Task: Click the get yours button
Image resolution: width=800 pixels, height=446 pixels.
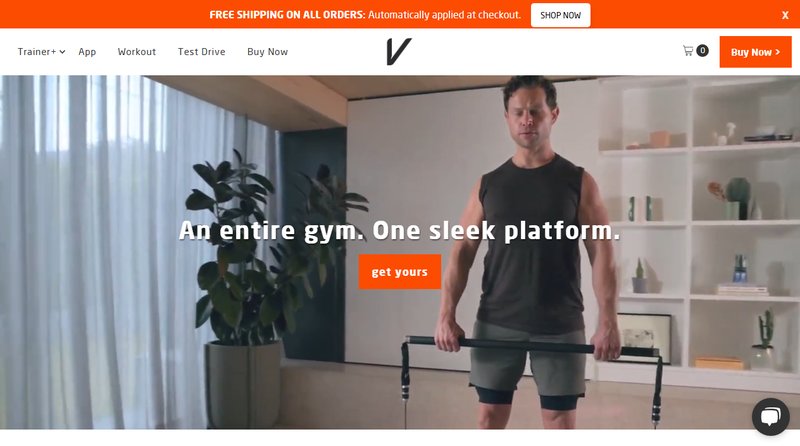Action: pyautogui.click(x=399, y=271)
